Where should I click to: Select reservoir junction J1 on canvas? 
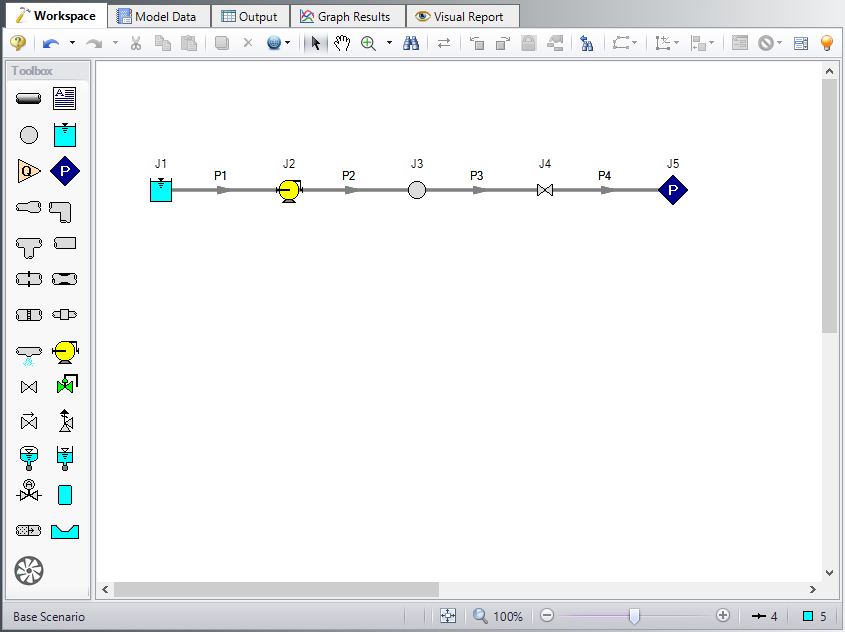click(161, 190)
